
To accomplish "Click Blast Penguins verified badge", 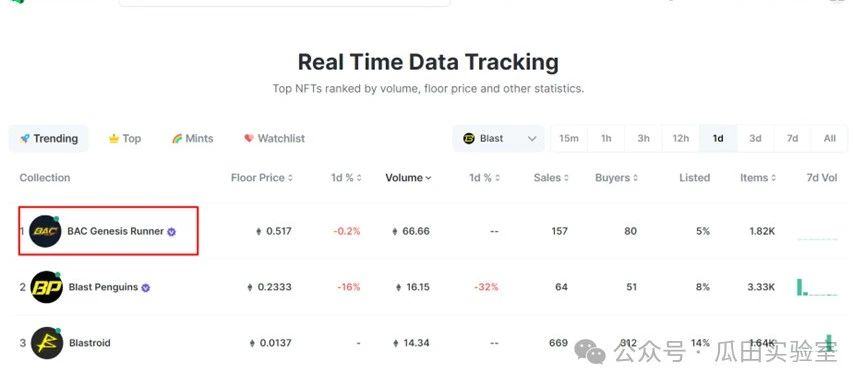I will pyautogui.click(x=146, y=287).
